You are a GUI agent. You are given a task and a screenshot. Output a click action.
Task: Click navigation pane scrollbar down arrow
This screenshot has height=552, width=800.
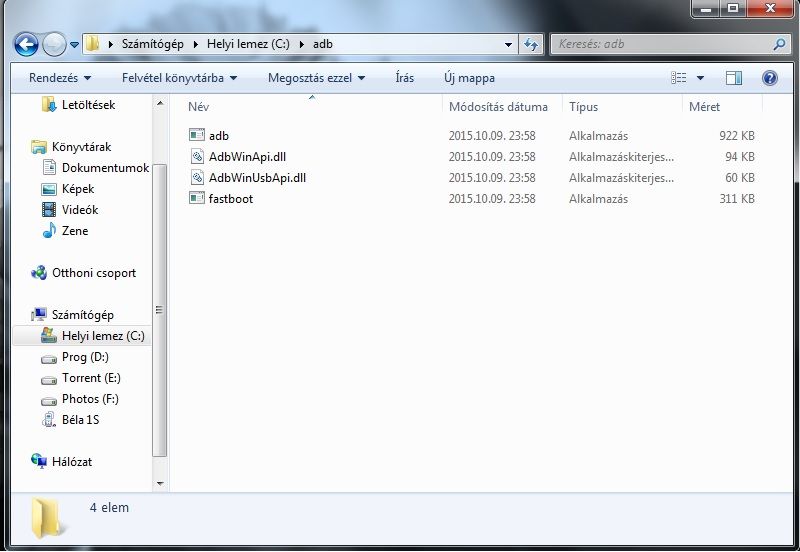(x=160, y=483)
